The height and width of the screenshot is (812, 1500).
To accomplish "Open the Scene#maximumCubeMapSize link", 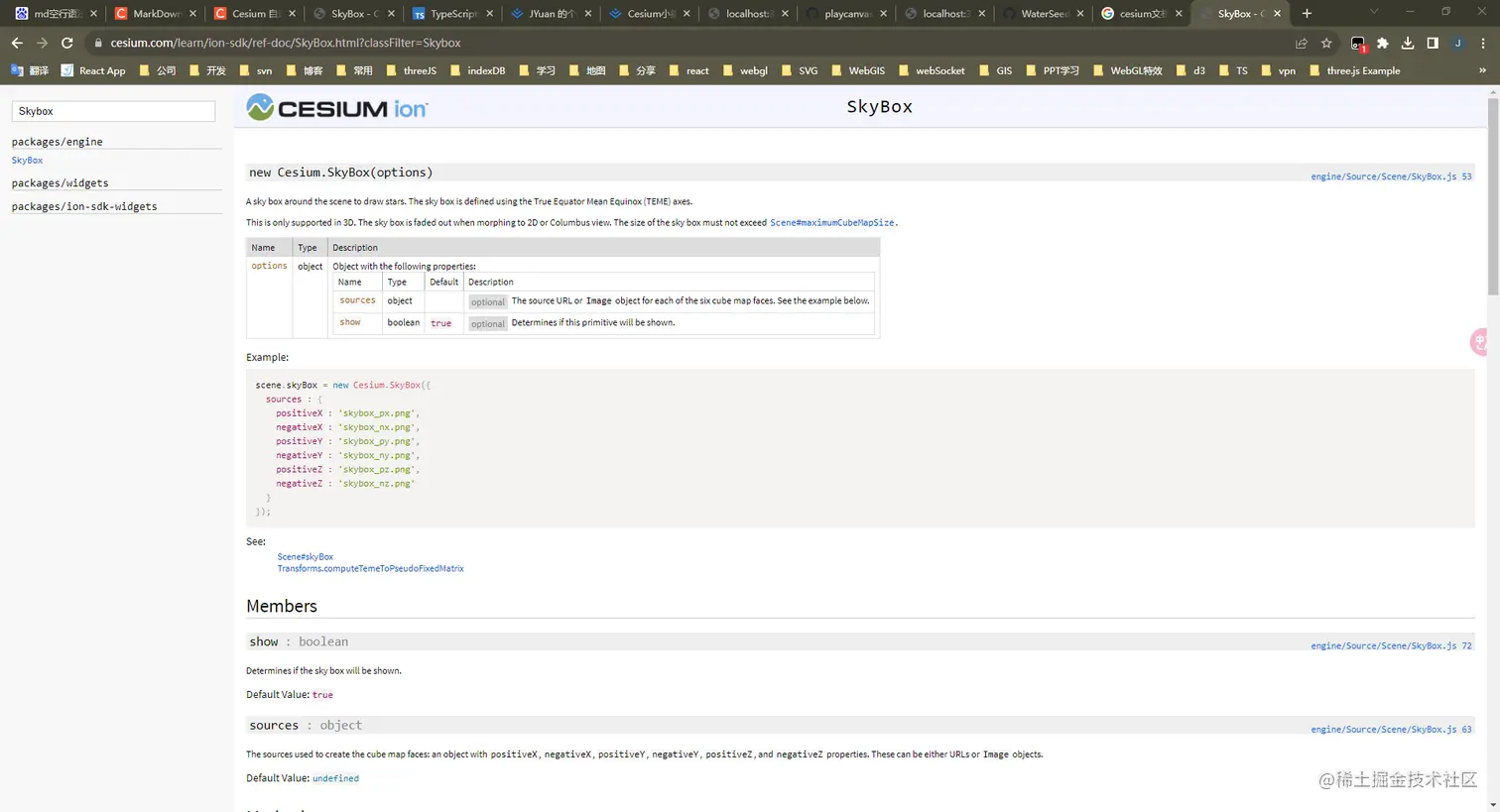I will (x=832, y=223).
